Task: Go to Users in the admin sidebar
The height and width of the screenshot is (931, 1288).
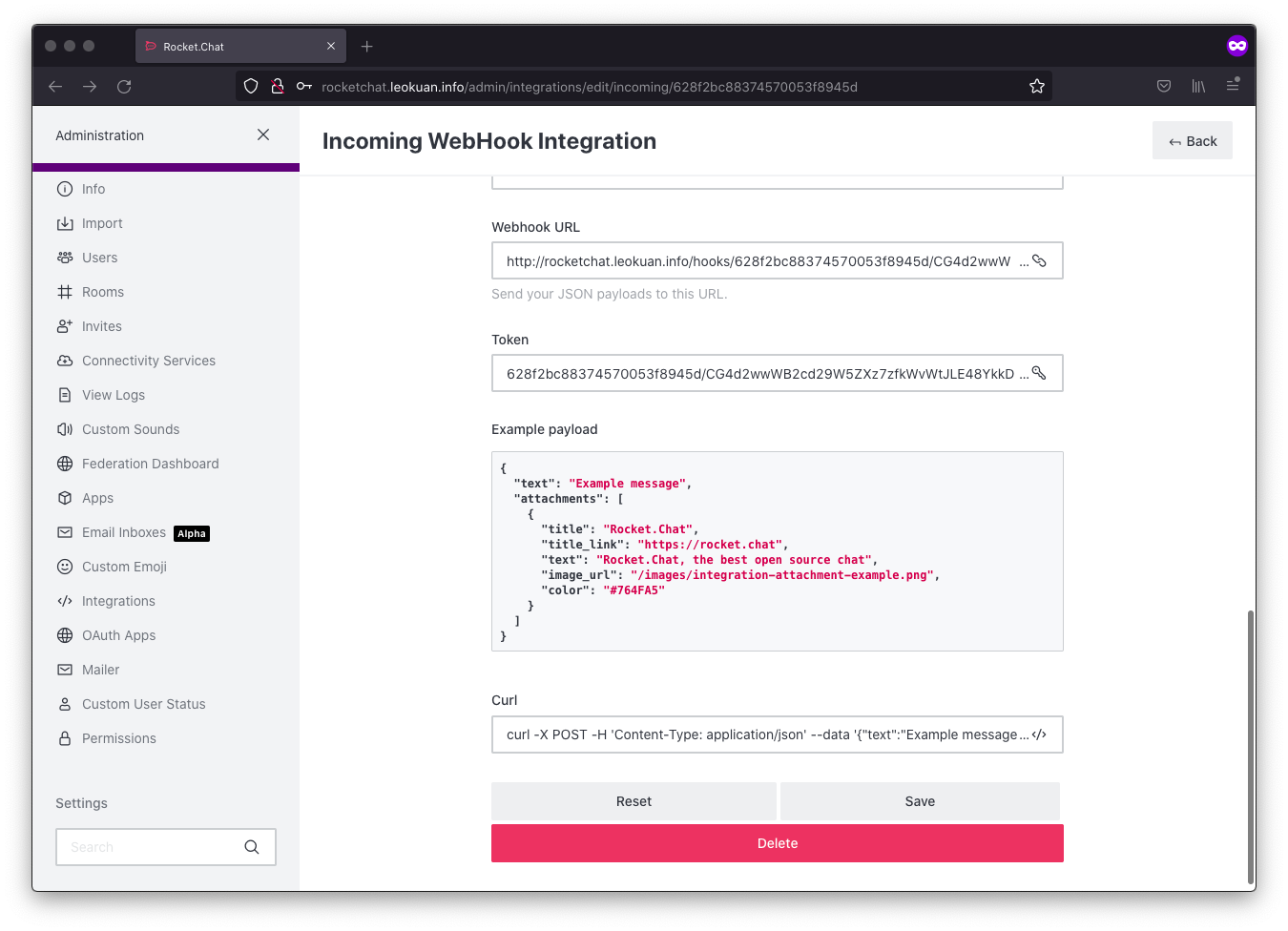Action: click(99, 258)
